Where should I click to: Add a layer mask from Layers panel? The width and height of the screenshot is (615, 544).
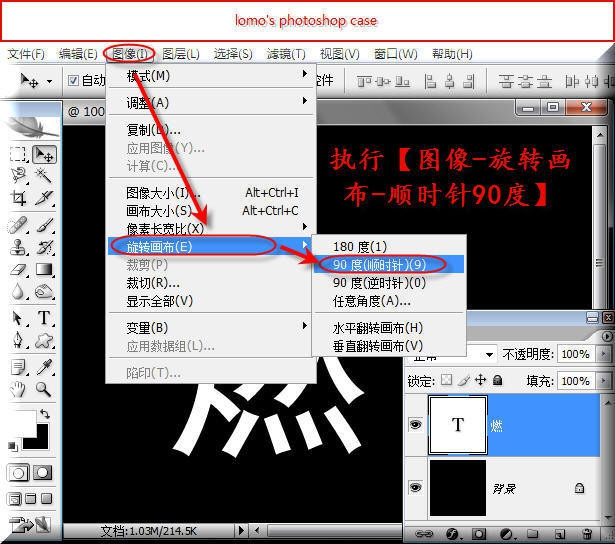pyautogui.click(x=478, y=534)
